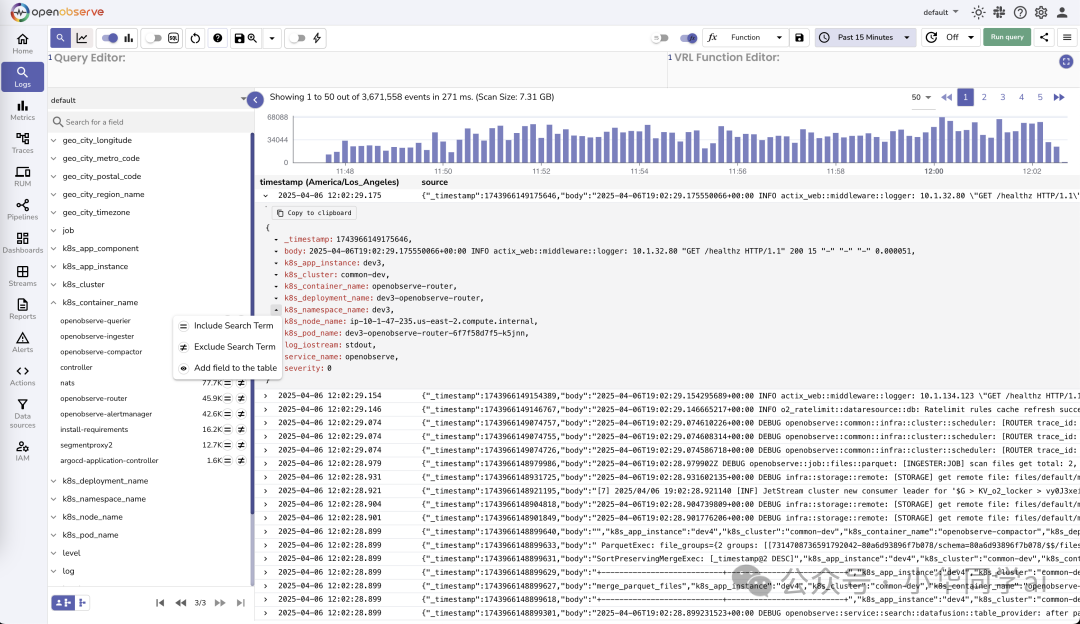Choose Exclude Search Term
Image resolution: width=1080 pixels, height=624 pixels.
(x=227, y=346)
